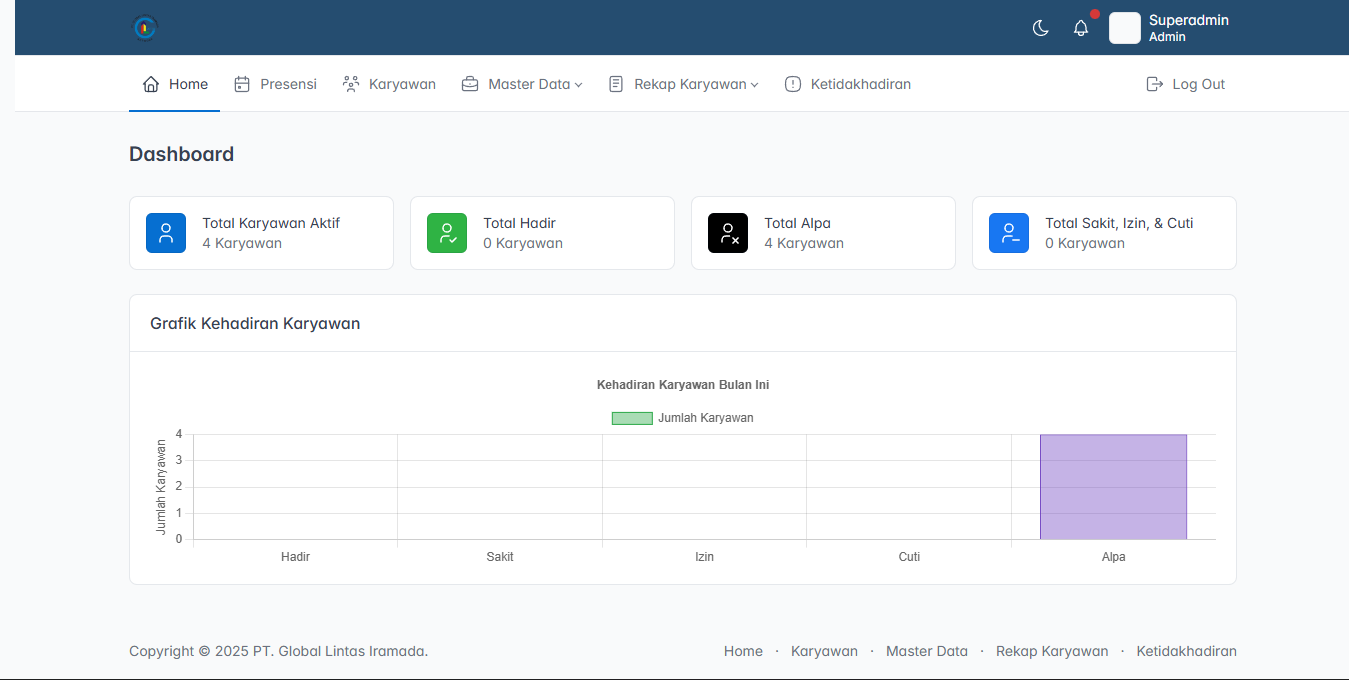This screenshot has height=680, width=1349.
Task: Click the Total Sakit, Izin, & Cuti icon
Action: coord(1009,233)
